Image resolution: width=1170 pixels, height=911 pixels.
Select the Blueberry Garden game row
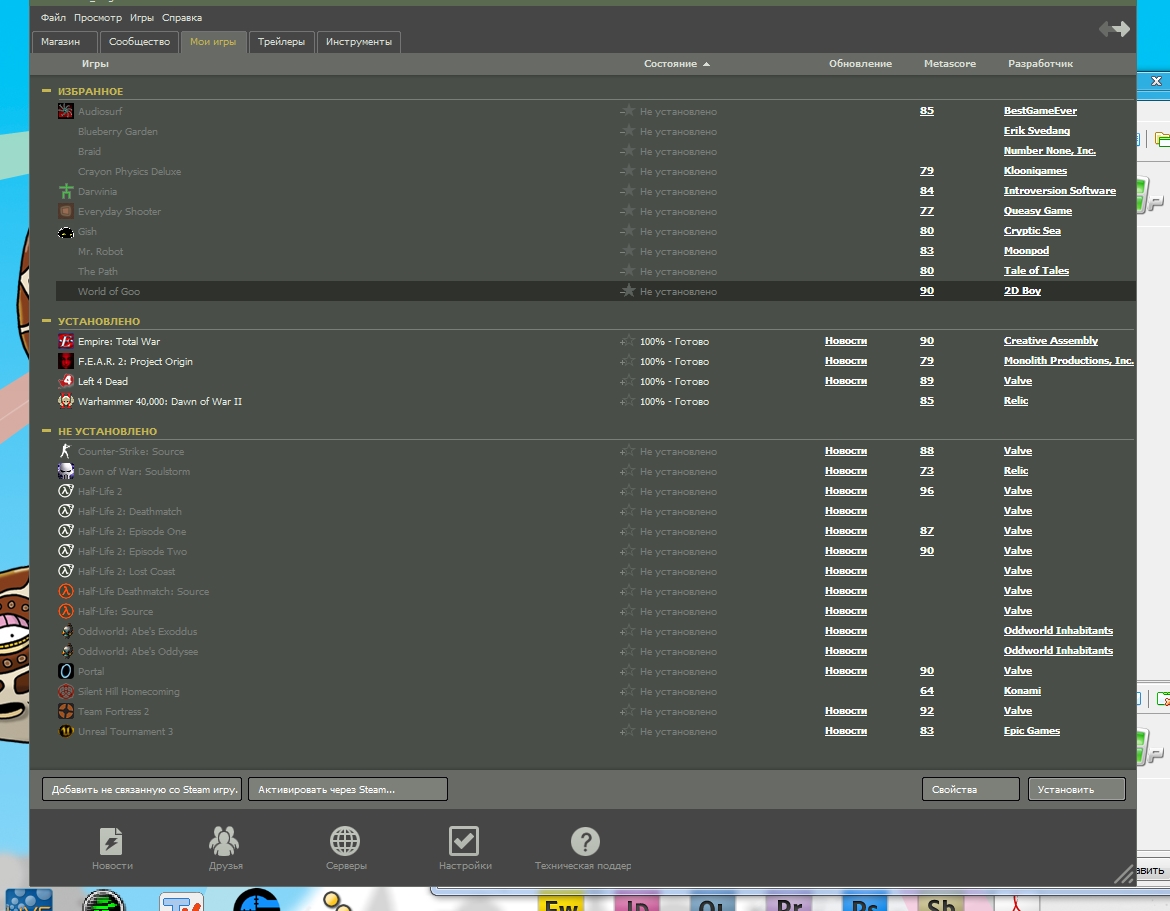pos(595,131)
